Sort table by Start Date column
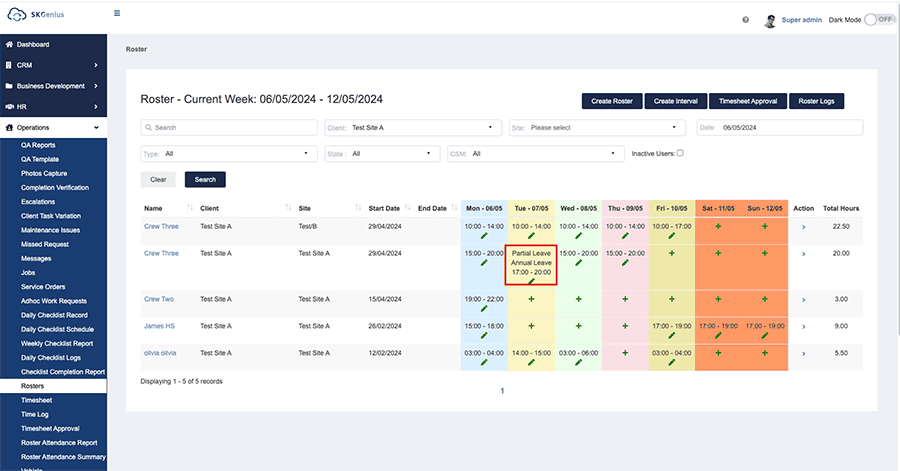Image resolution: width=900 pixels, height=471 pixels. tap(390, 208)
